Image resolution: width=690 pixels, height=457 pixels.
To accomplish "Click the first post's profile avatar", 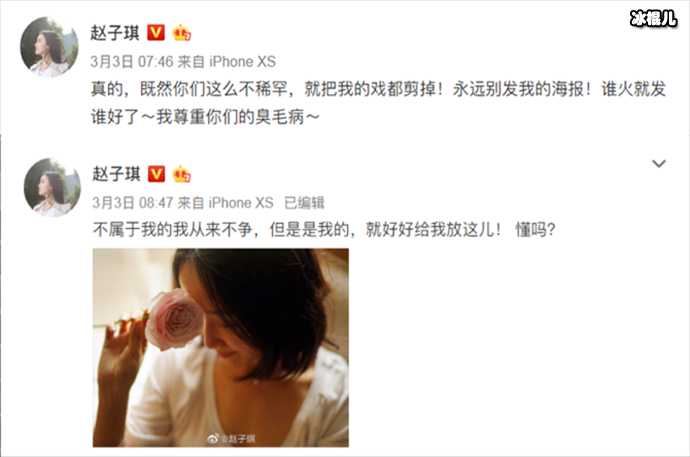I will point(49,47).
